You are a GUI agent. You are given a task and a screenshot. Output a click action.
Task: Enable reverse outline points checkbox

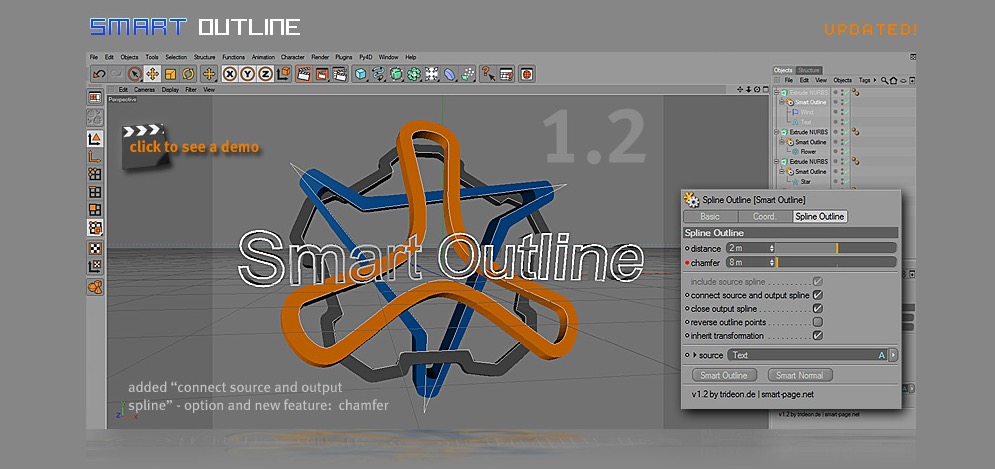pyautogui.click(x=818, y=322)
